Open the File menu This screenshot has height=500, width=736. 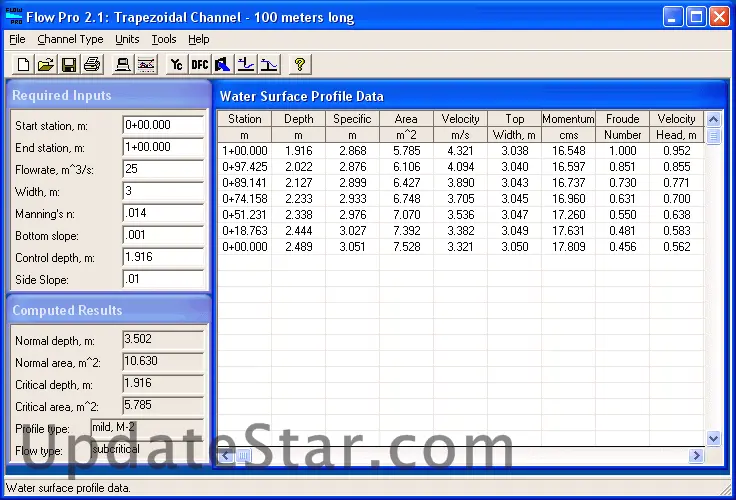[x=17, y=39]
